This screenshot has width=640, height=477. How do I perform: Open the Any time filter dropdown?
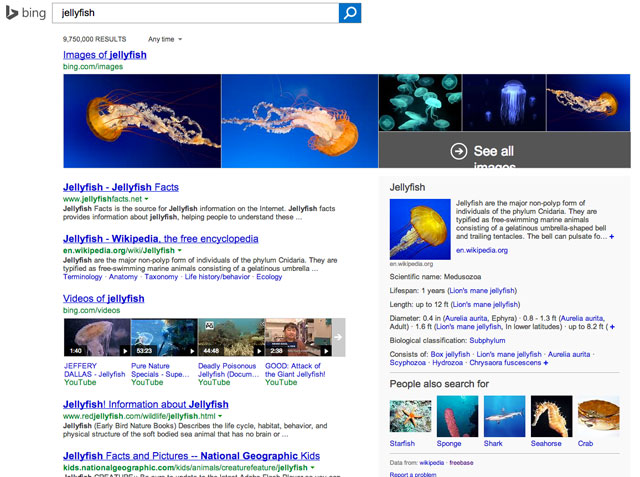[165, 39]
